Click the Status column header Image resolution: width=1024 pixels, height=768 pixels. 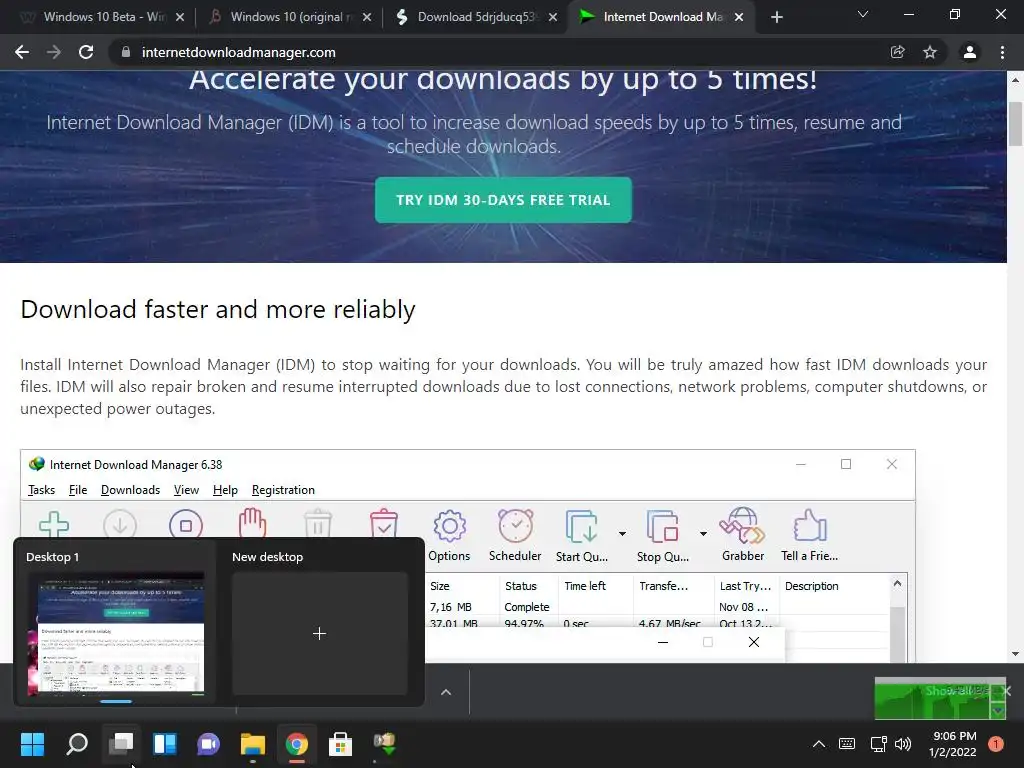(530, 586)
